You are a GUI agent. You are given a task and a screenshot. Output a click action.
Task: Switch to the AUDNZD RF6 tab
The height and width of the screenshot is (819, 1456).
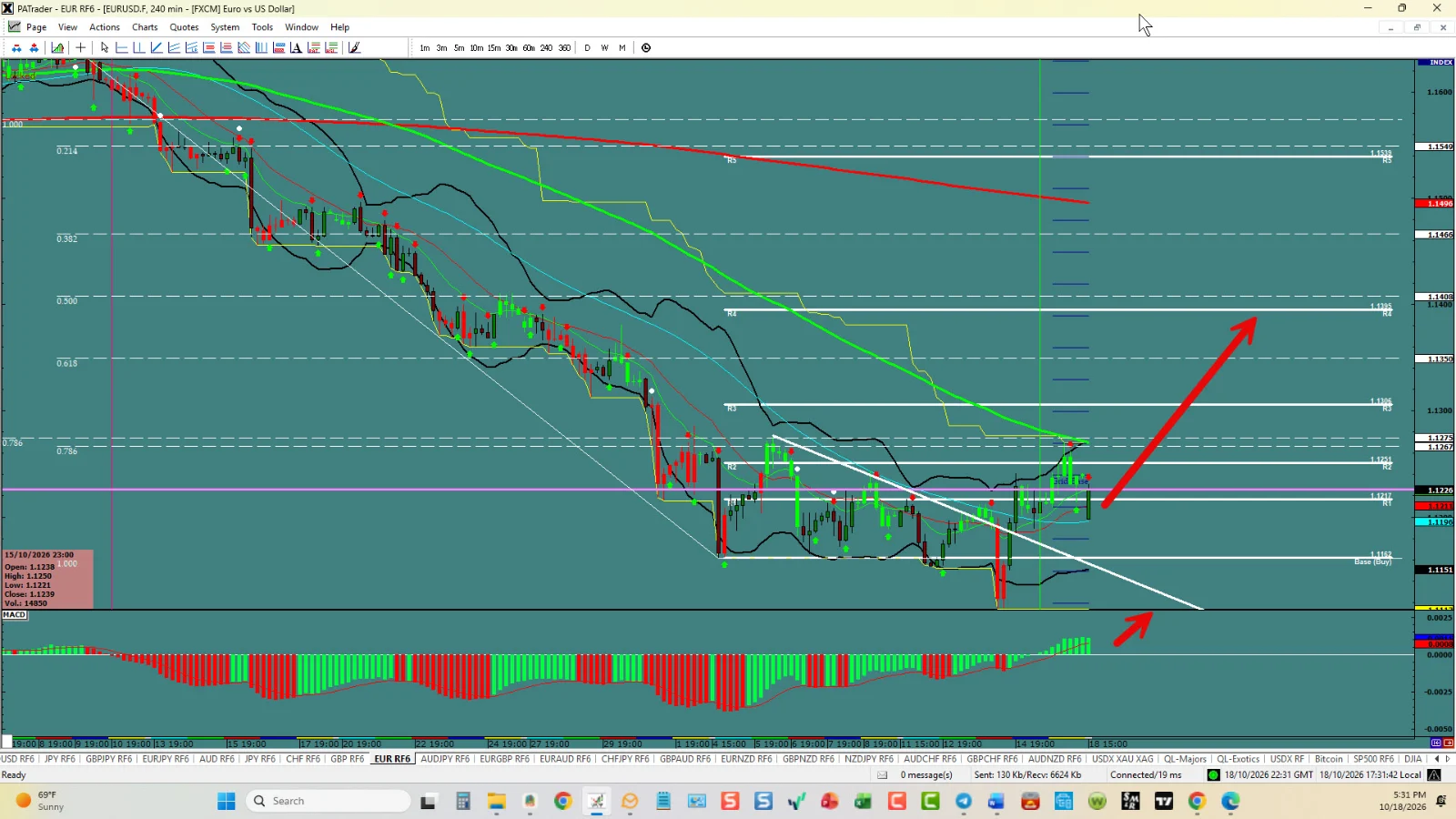[1055, 759]
